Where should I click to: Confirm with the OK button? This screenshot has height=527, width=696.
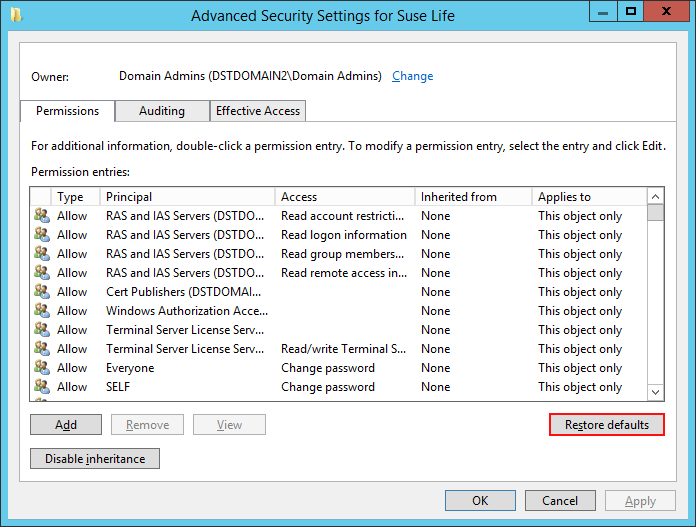480,501
